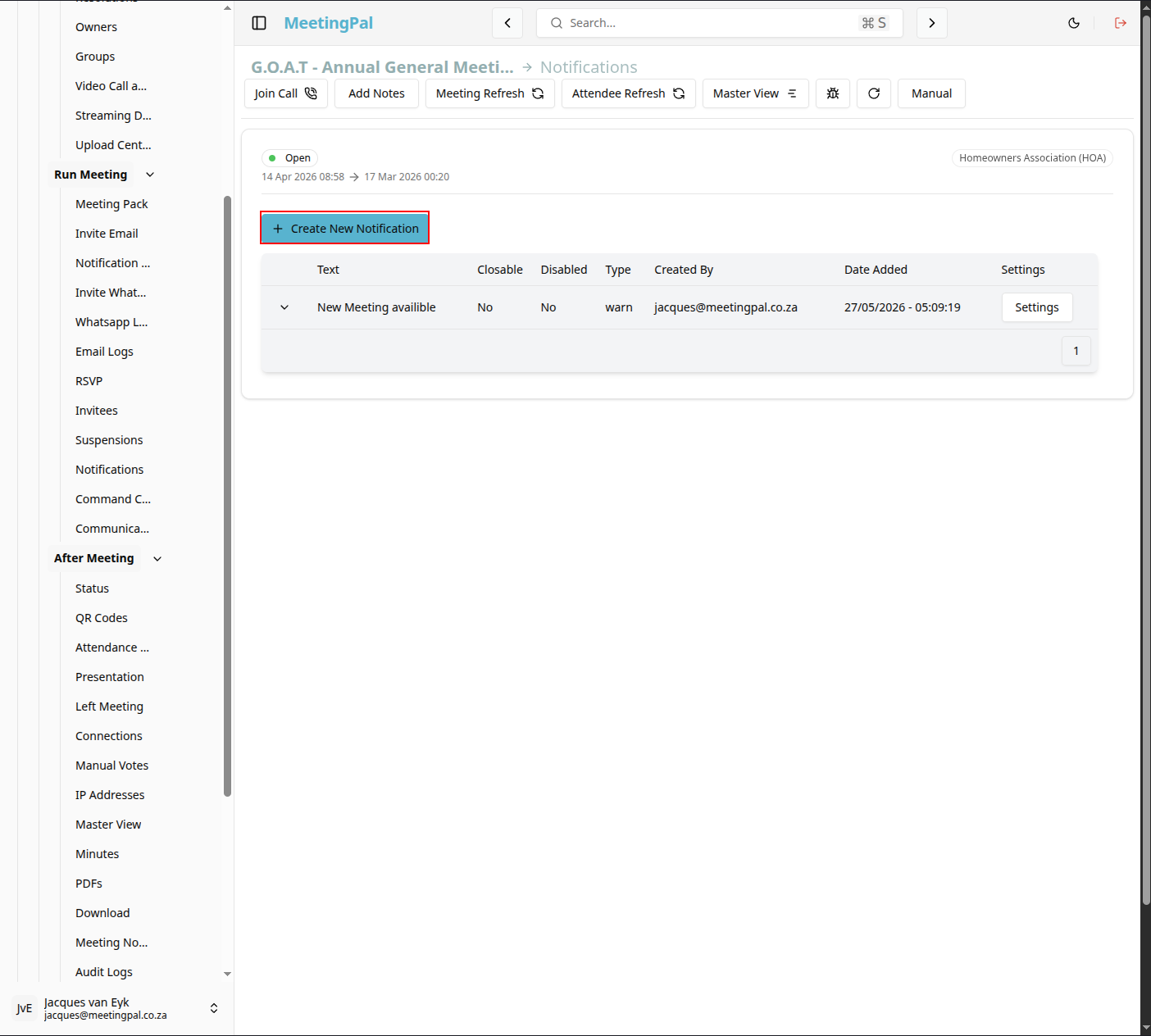This screenshot has height=1036, width=1151.
Task: Click the circular reload icon button
Action: coord(874,93)
